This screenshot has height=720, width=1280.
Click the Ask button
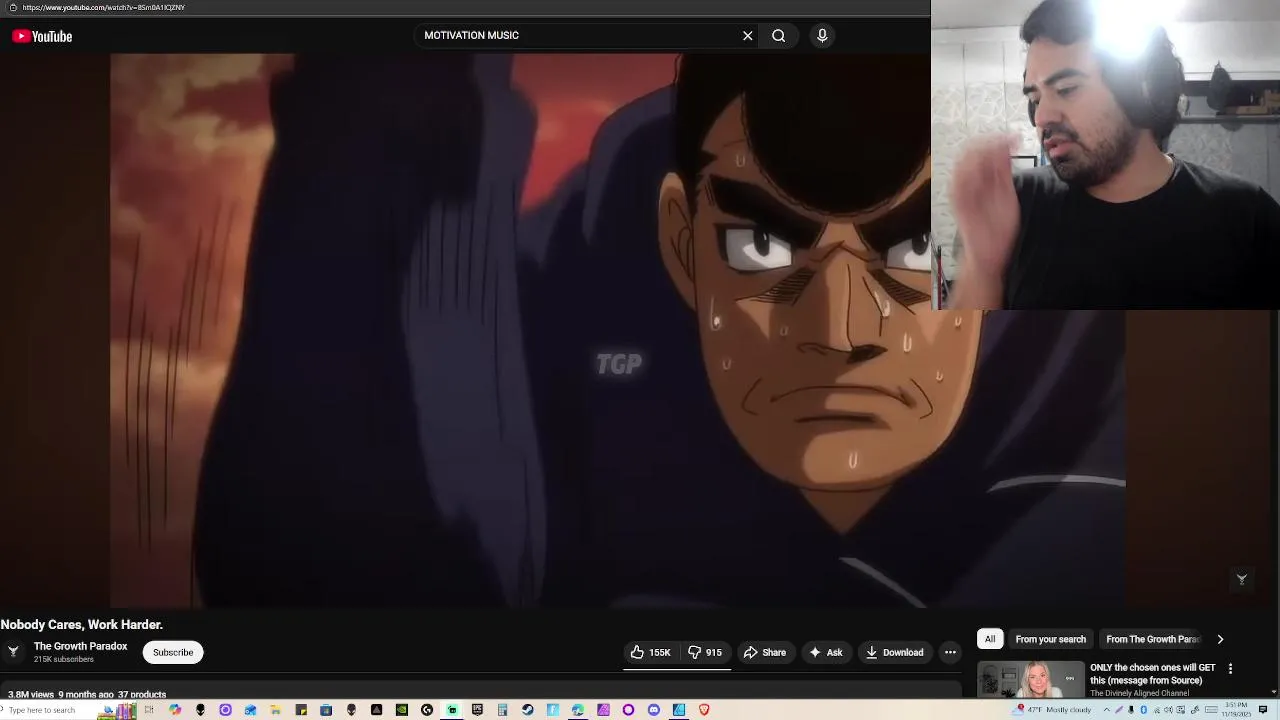(825, 652)
